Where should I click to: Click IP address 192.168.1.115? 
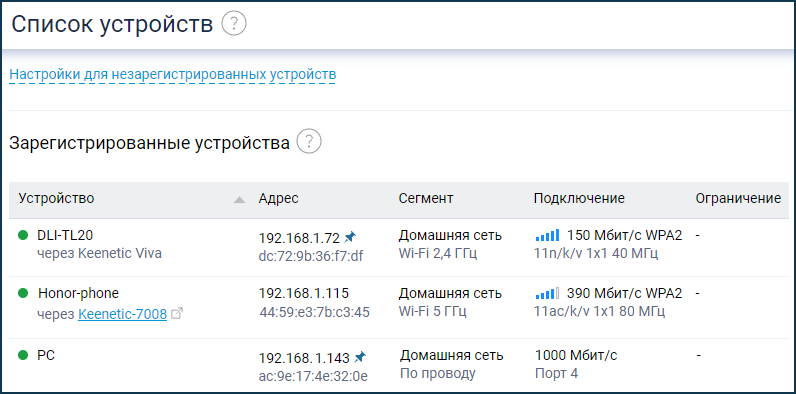click(304, 293)
